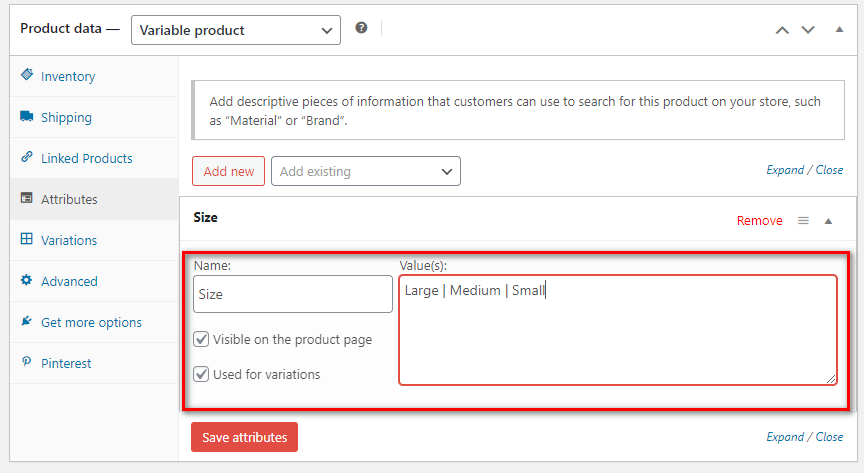Click the Size attribute drag handle icon
The width and height of the screenshot is (864, 473).
(803, 221)
